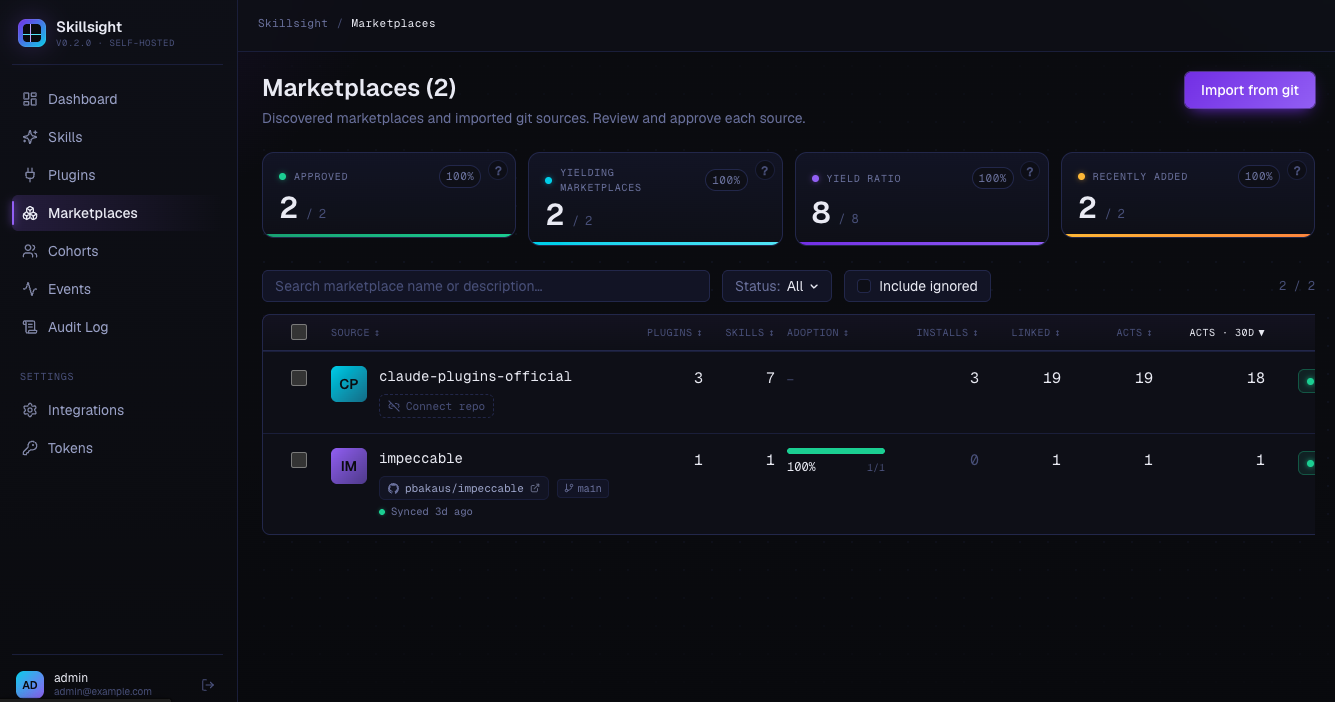Click the main branch chip

(x=583, y=488)
